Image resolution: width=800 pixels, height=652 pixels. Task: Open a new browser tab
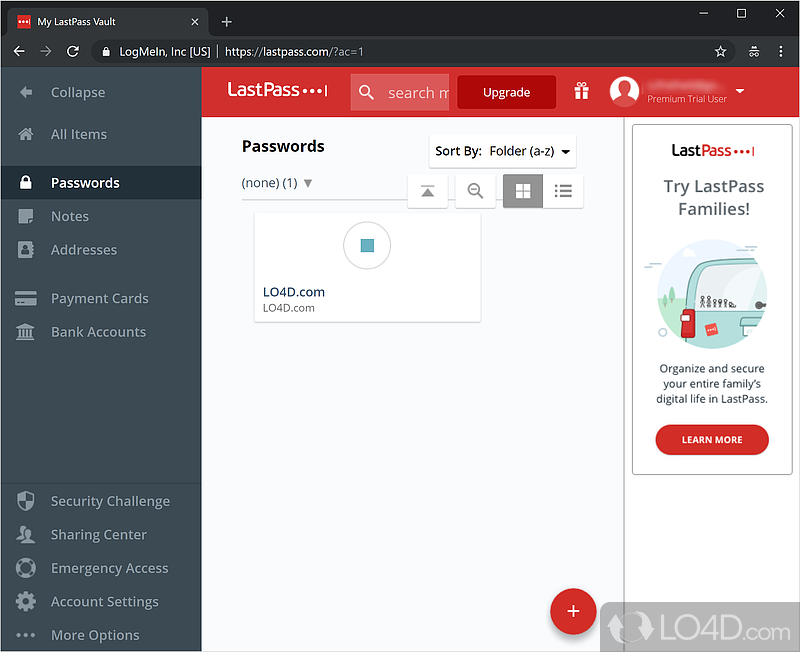coord(227,21)
